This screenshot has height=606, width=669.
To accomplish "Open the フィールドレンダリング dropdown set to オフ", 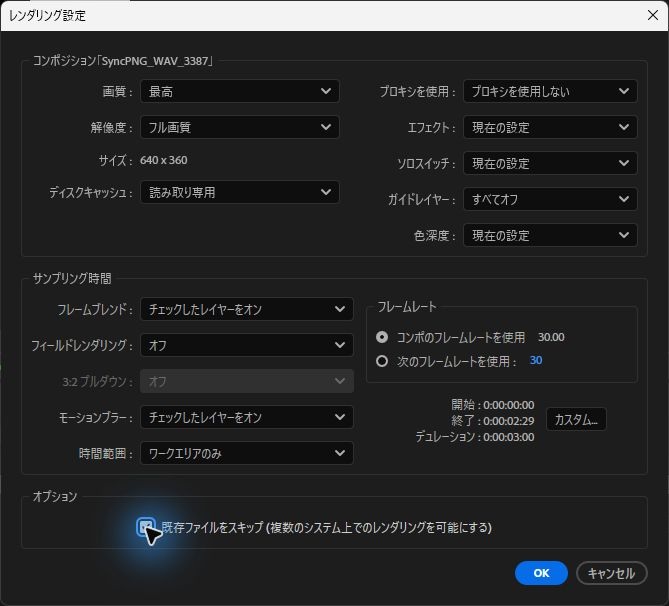I will point(247,345).
